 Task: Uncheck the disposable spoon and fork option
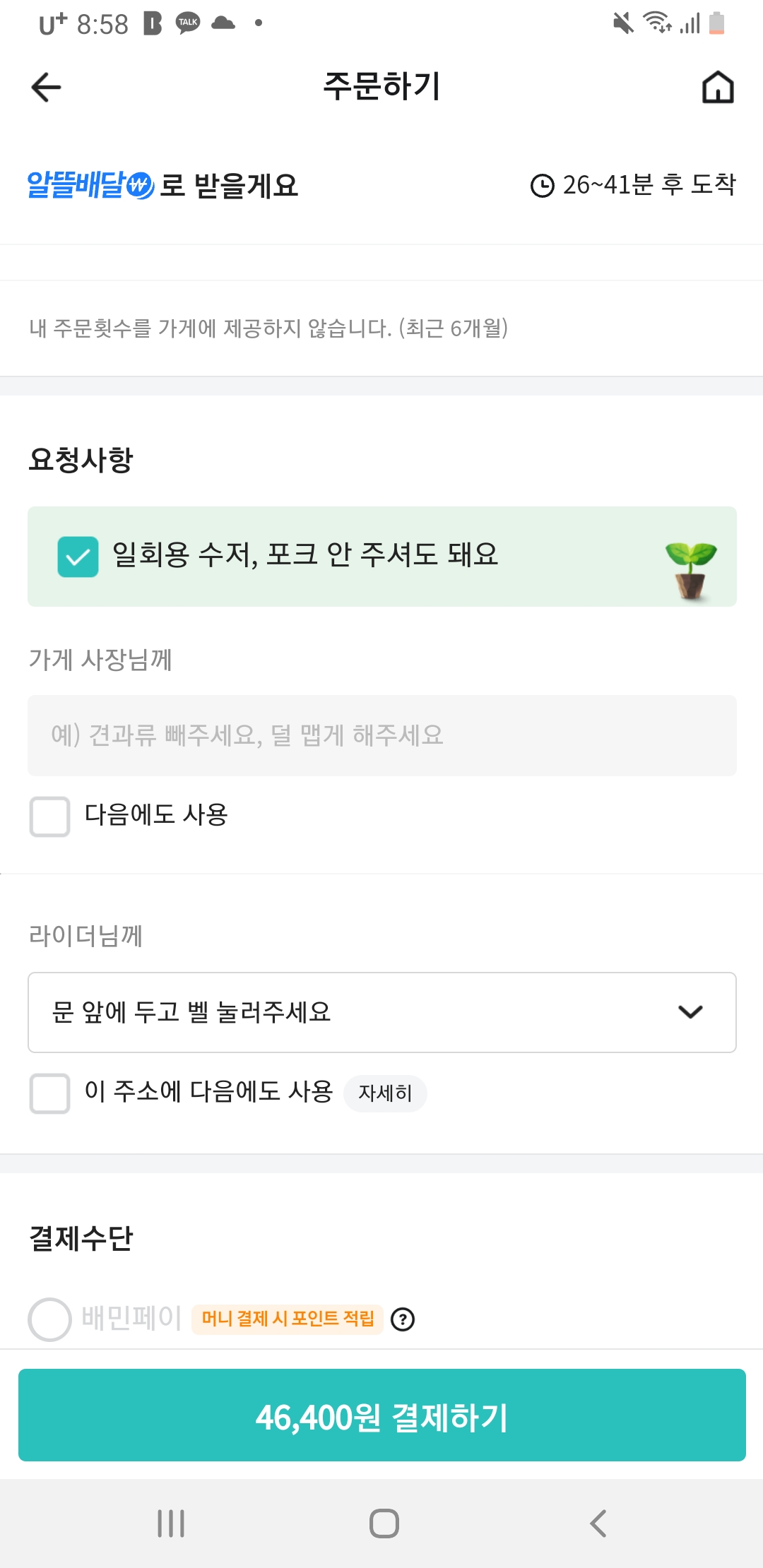pos(78,557)
